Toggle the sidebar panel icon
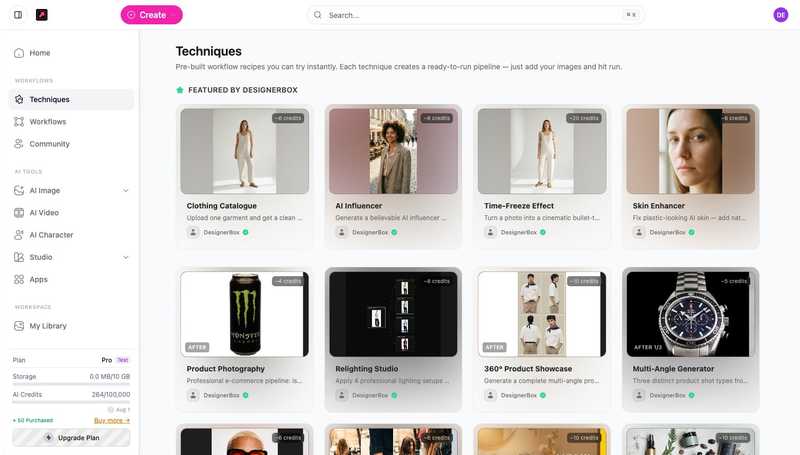Image resolution: width=800 pixels, height=455 pixels. [18, 15]
